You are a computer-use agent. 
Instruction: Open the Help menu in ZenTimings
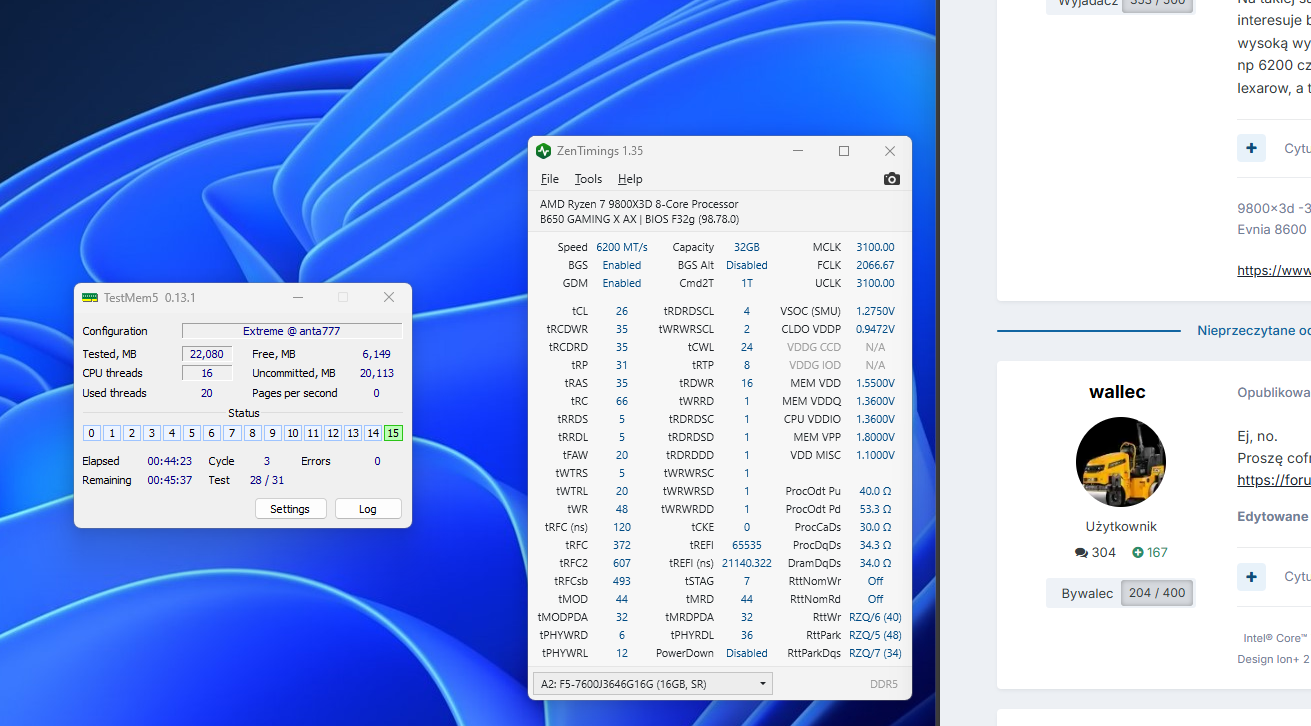point(630,179)
